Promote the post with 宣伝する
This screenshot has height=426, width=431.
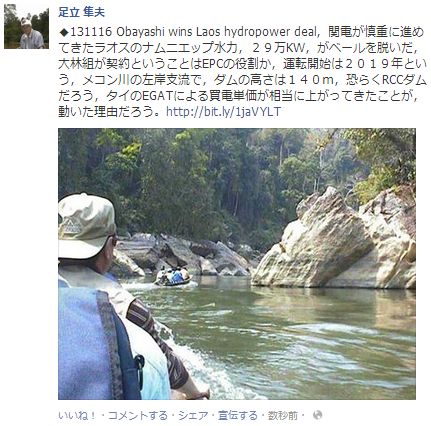[238, 416]
